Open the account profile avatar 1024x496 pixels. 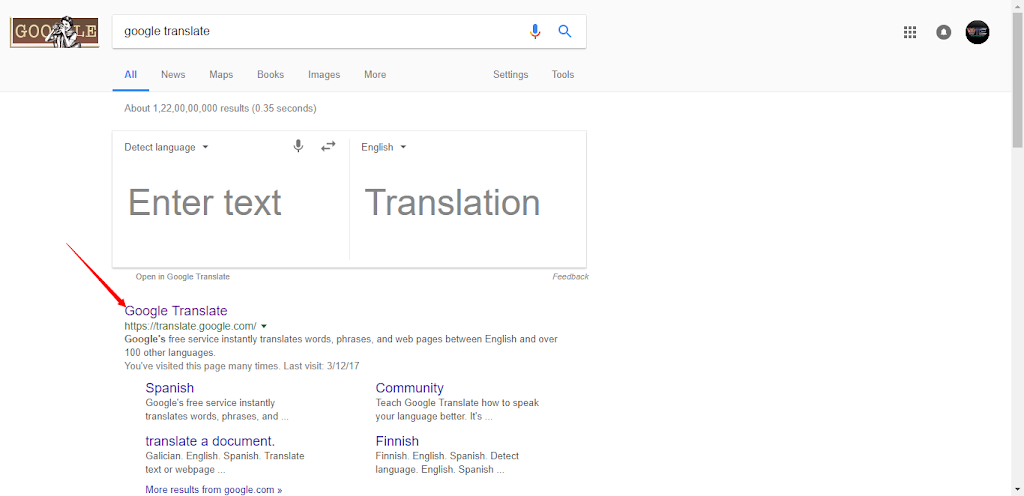tap(977, 32)
